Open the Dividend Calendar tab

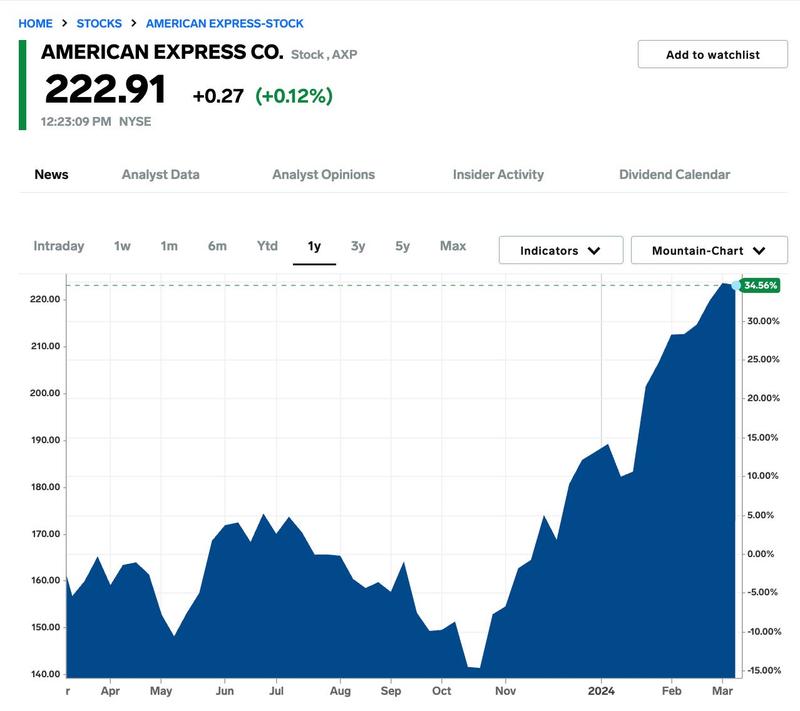tap(674, 174)
